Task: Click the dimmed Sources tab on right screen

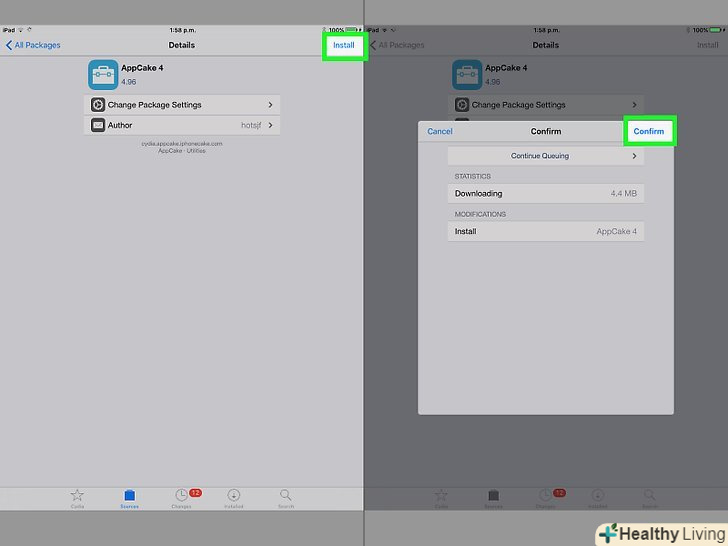Action: (494, 499)
